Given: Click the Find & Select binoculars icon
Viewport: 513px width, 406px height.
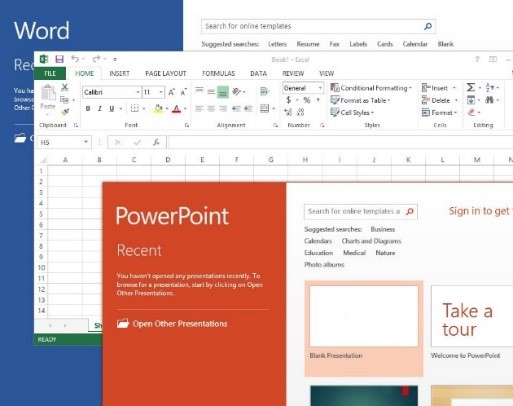Looking at the screenshot, I should (489, 100).
